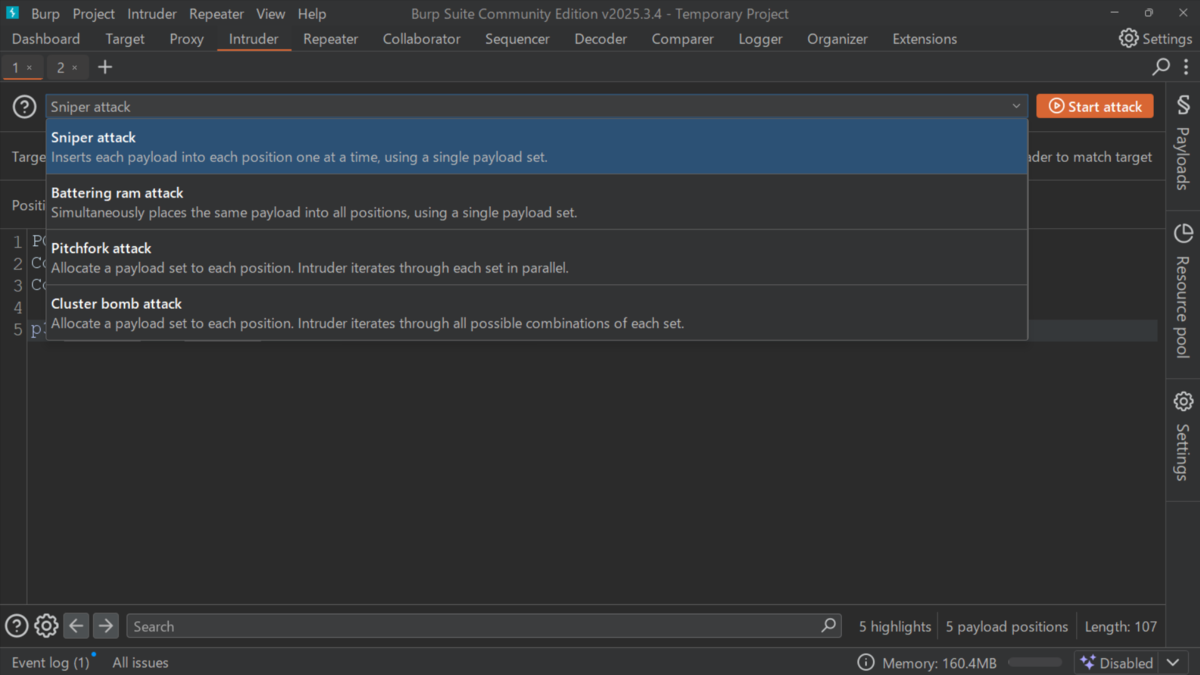Switch to the Decoder tab

click(x=600, y=39)
